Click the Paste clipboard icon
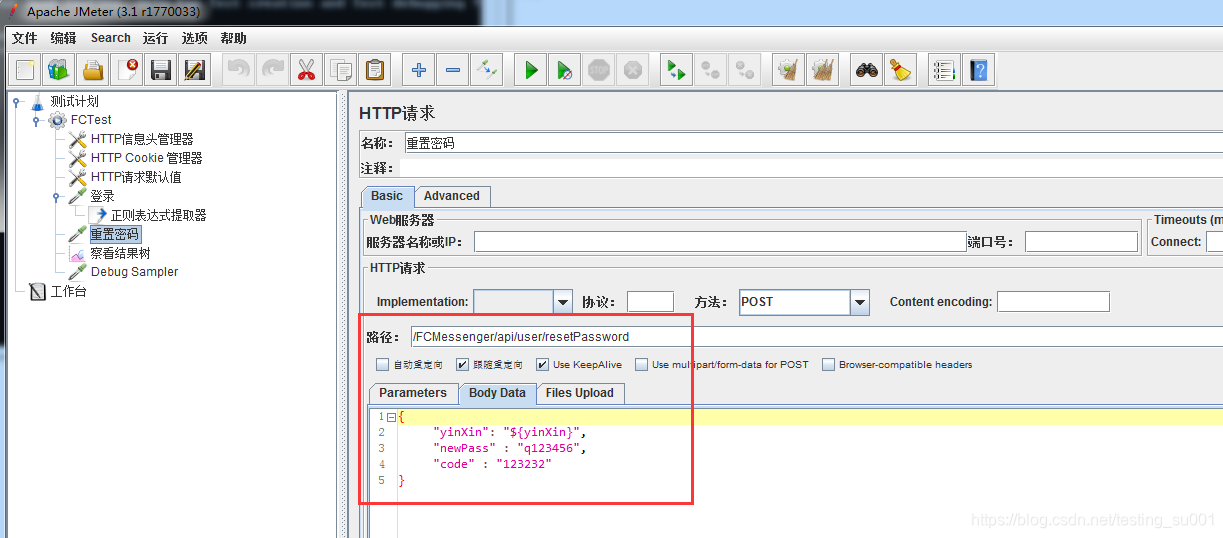 (375, 70)
